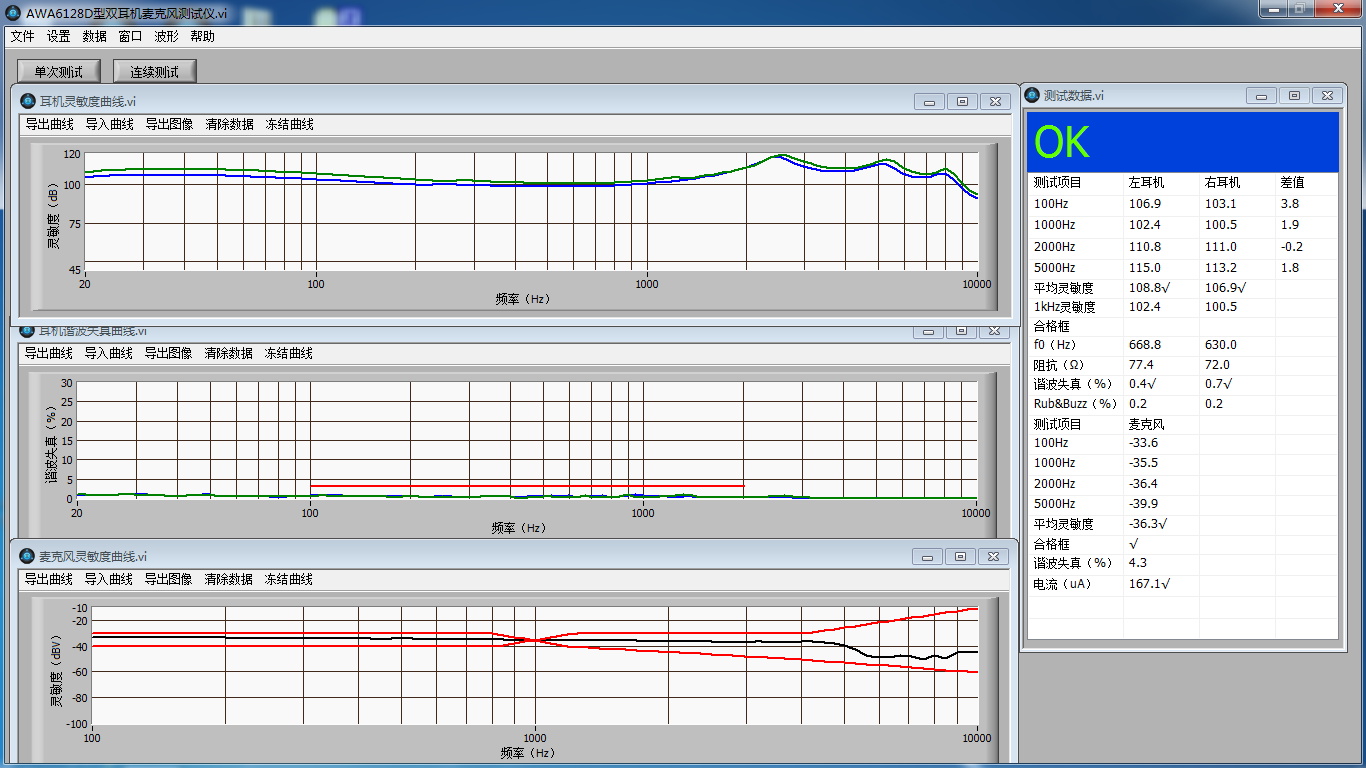The height and width of the screenshot is (768, 1366).
Task: Click 清除数据 in the harmonic distortion window
Action: [228, 353]
